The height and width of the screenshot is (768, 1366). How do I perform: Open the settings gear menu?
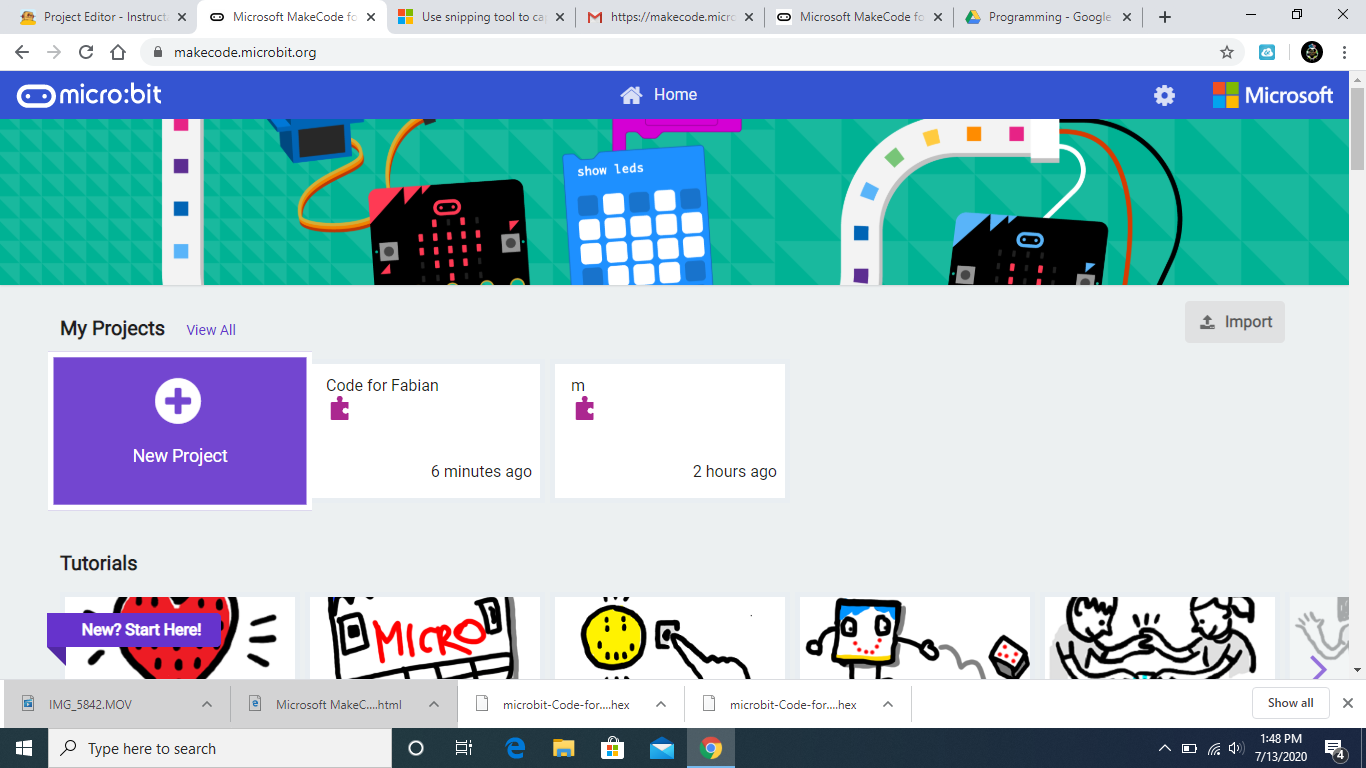click(x=1164, y=95)
